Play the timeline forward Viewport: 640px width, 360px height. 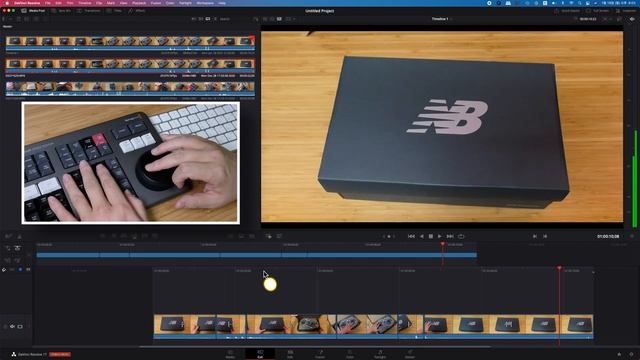pyautogui.click(x=440, y=236)
